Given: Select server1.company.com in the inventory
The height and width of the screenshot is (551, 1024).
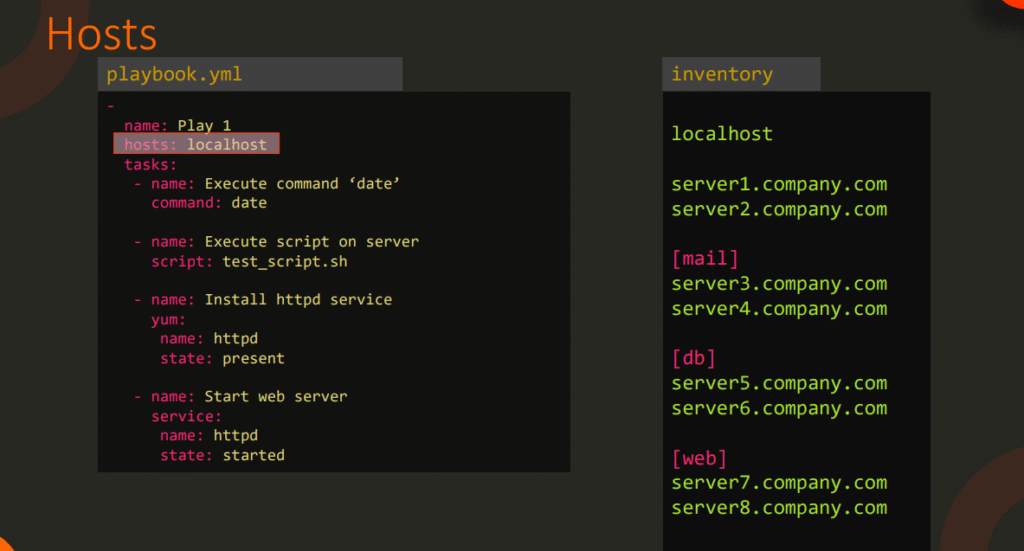Looking at the screenshot, I should [x=779, y=184].
